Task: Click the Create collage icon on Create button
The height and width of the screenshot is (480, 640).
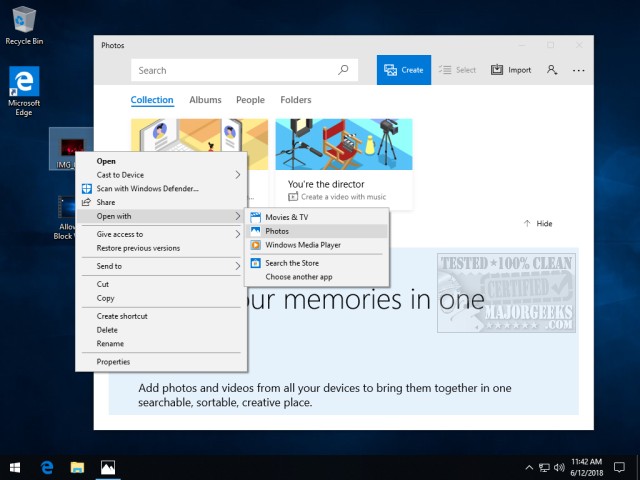Action: pyautogui.click(x=390, y=70)
